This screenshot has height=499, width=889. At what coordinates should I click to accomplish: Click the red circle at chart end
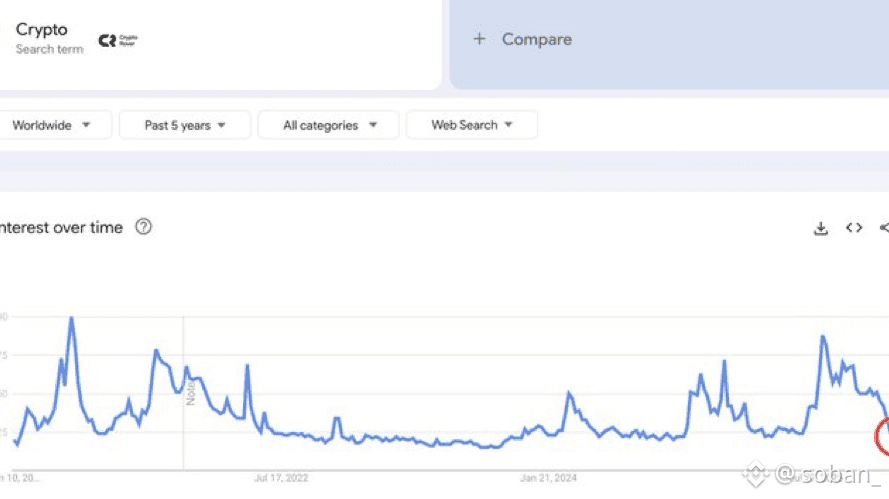883,436
